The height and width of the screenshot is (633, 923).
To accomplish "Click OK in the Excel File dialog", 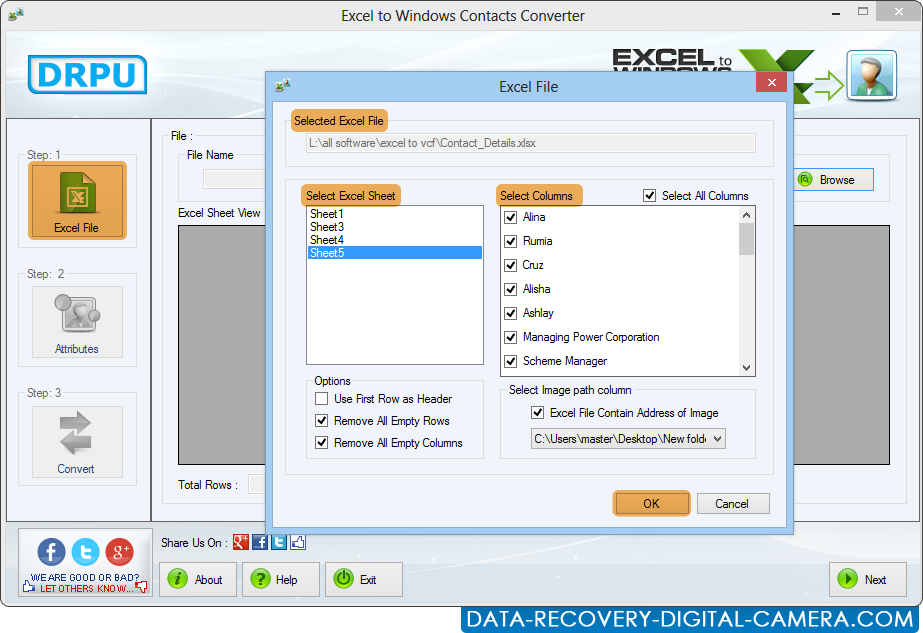I will (651, 503).
